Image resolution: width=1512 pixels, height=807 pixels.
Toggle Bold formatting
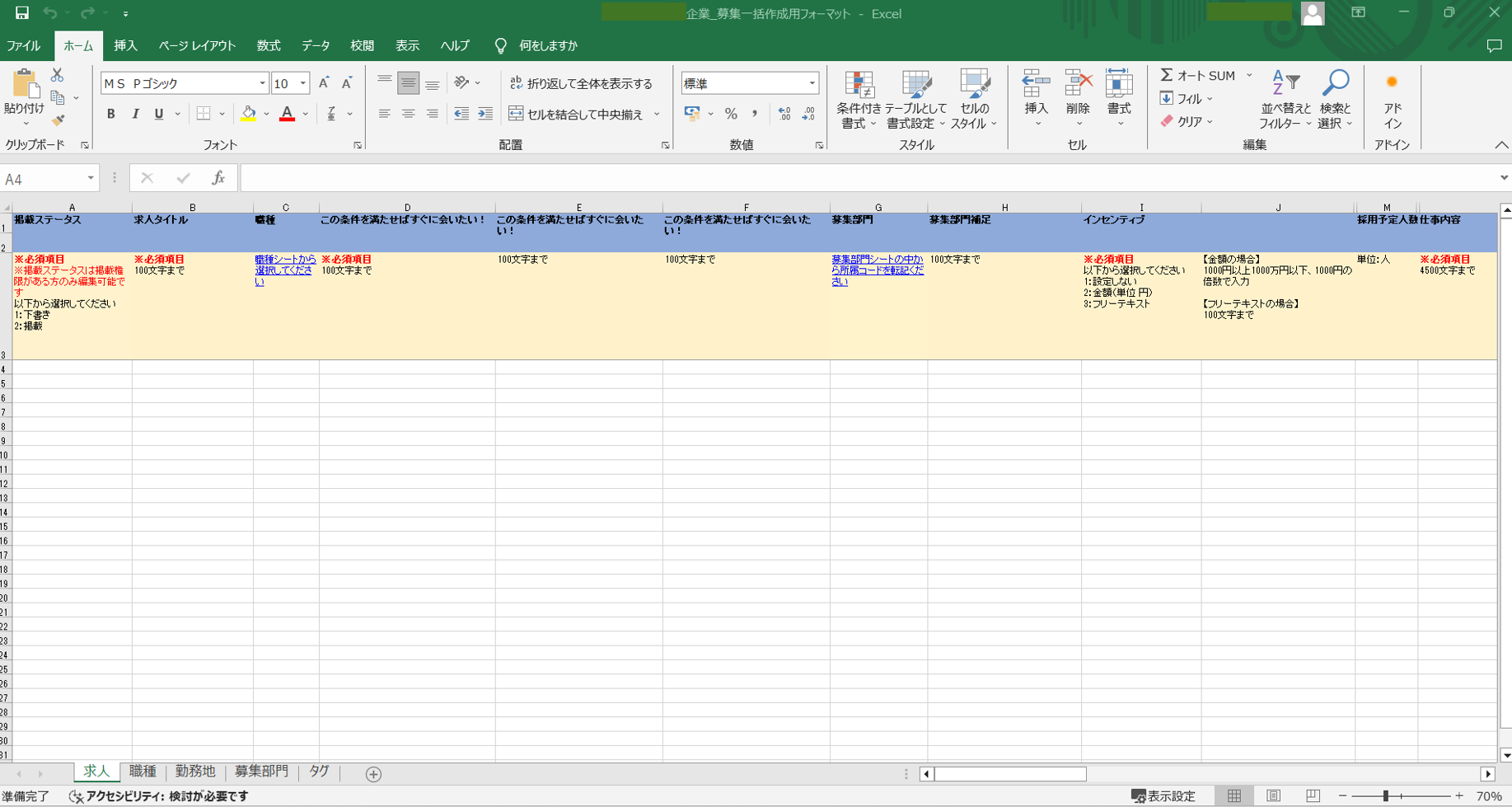click(x=111, y=114)
